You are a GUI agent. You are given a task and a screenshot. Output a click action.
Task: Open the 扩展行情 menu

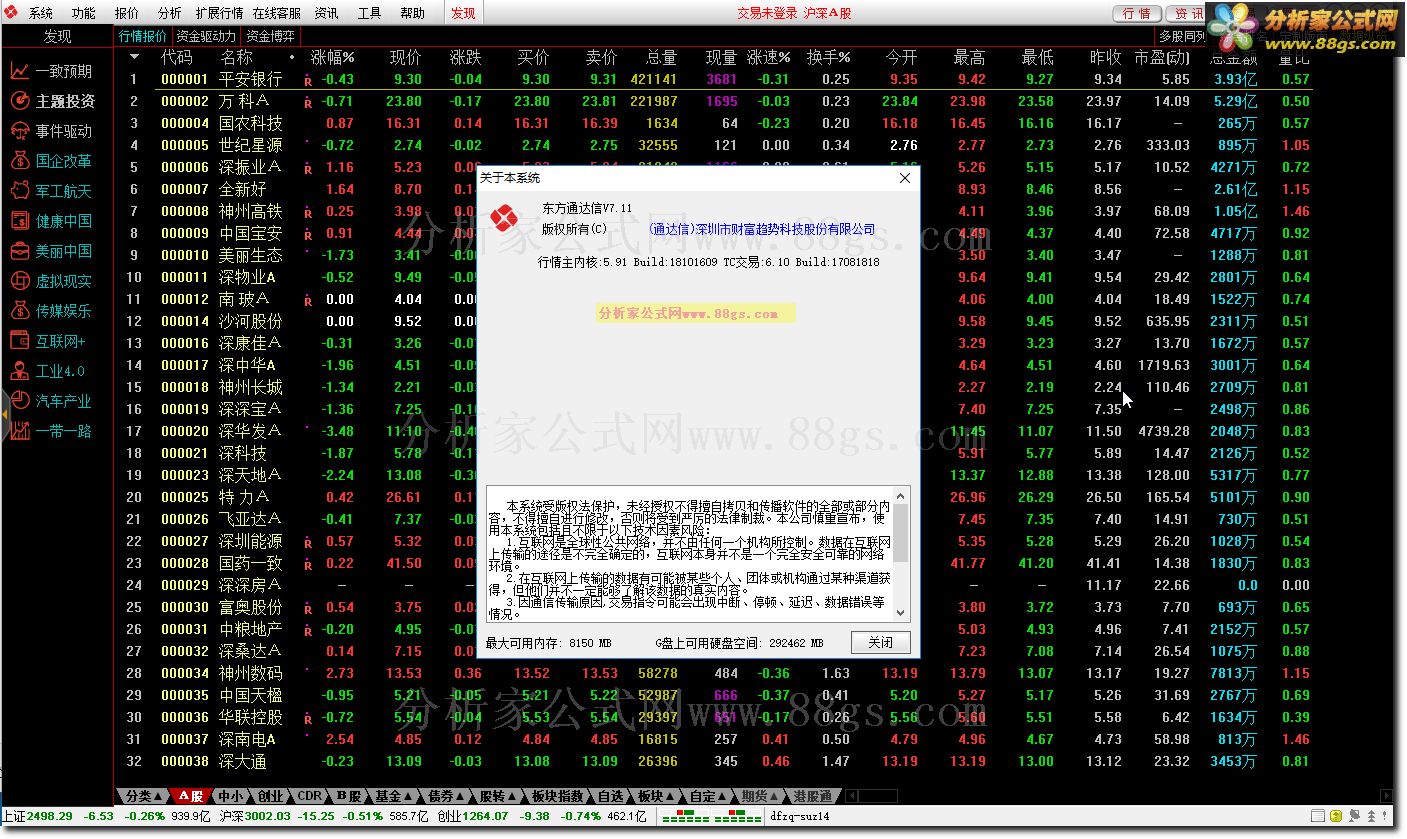[x=219, y=13]
